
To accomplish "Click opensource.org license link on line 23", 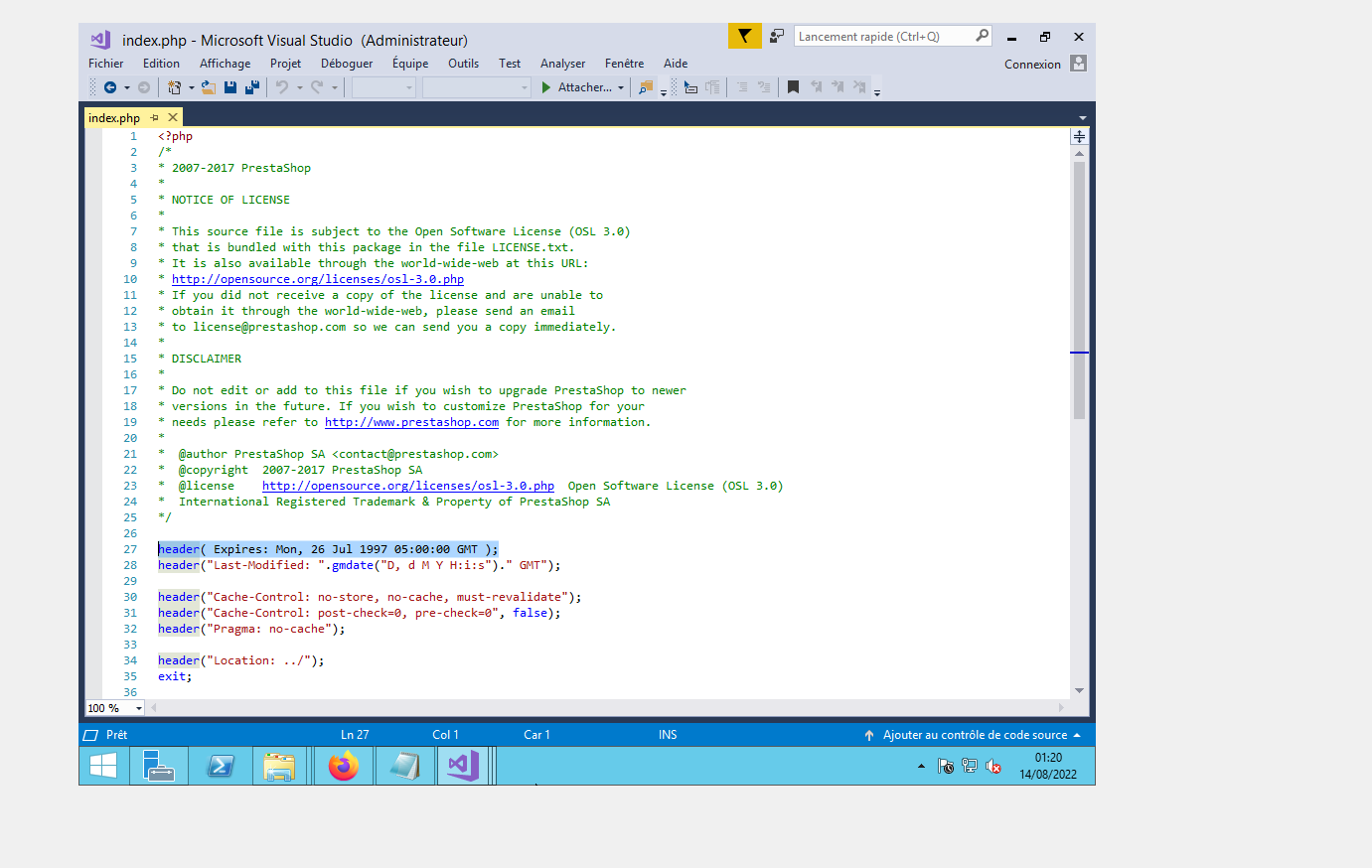I will (408, 486).
